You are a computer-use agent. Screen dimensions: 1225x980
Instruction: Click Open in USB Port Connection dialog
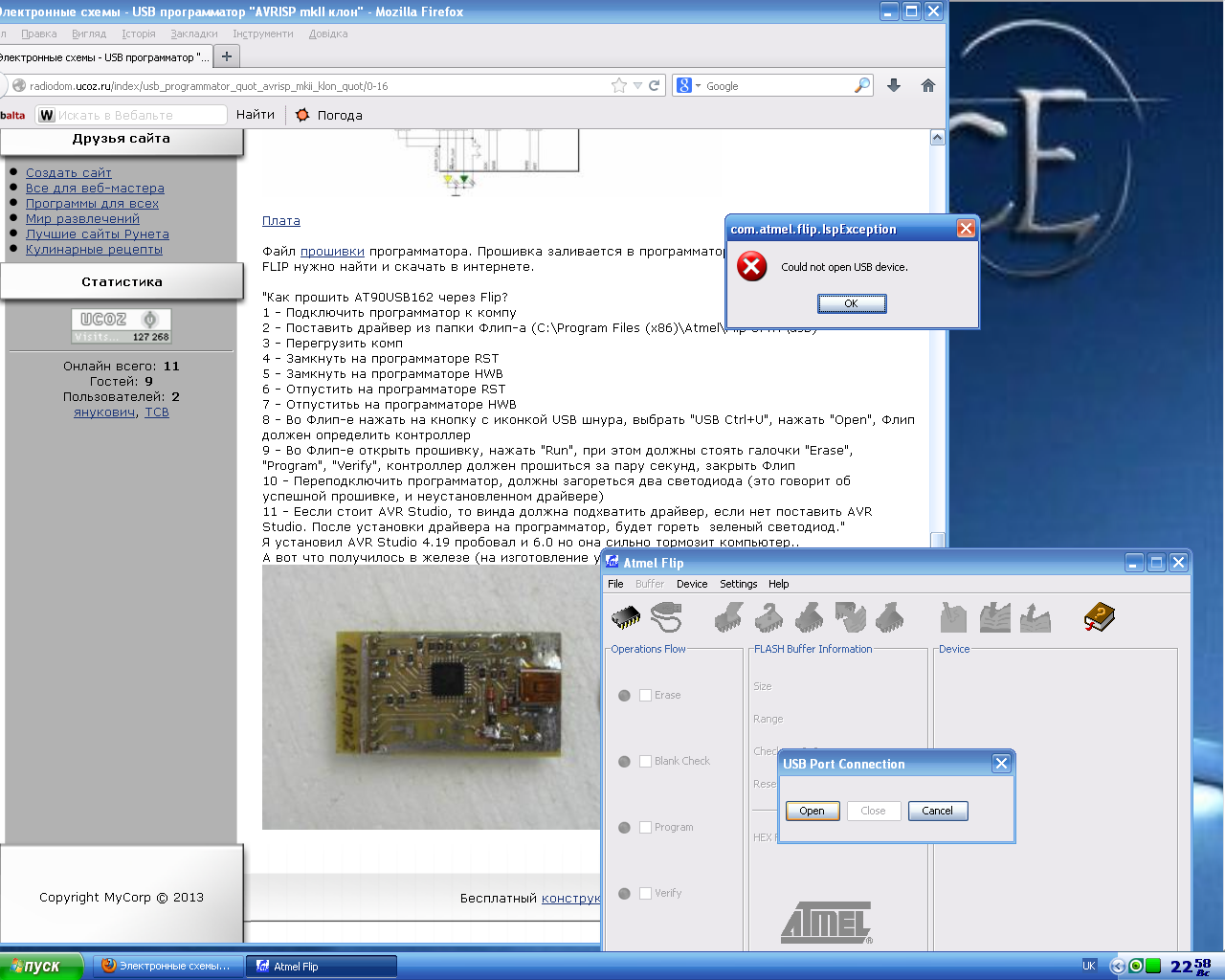click(813, 811)
